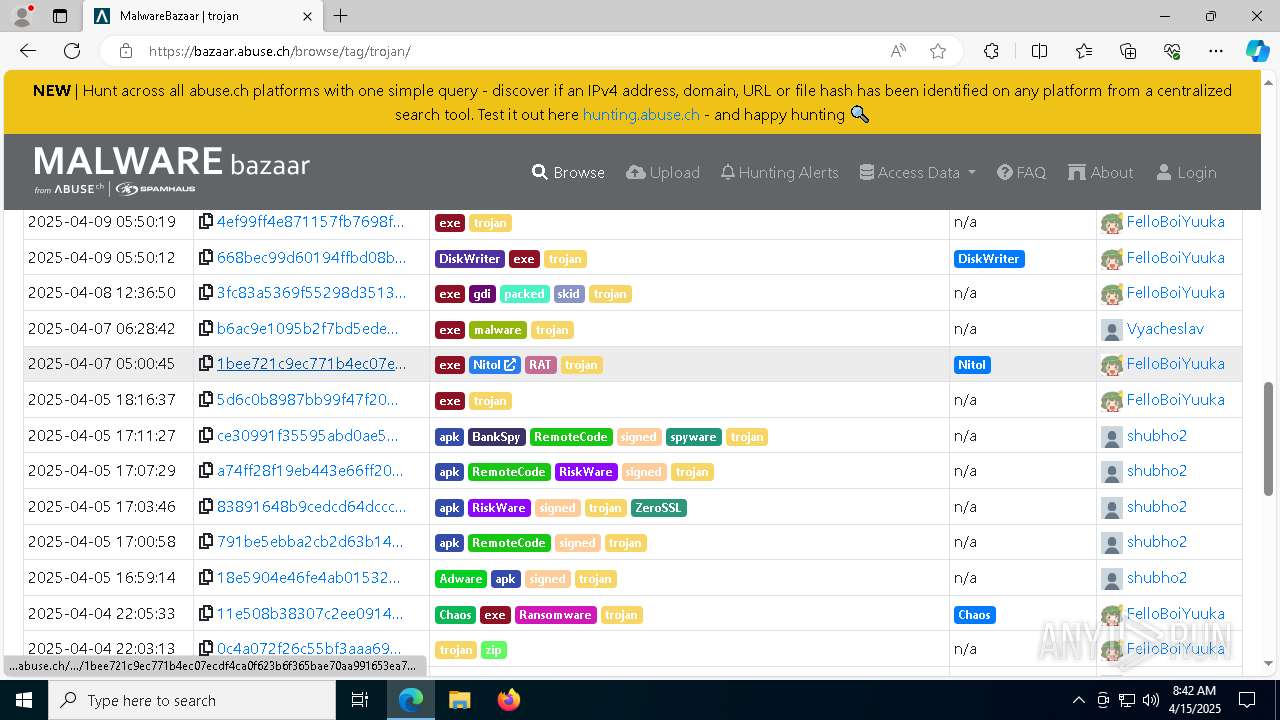Open Copilot icon in Edge toolbar
This screenshot has width=1280, height=720.
coord(1257,51)
